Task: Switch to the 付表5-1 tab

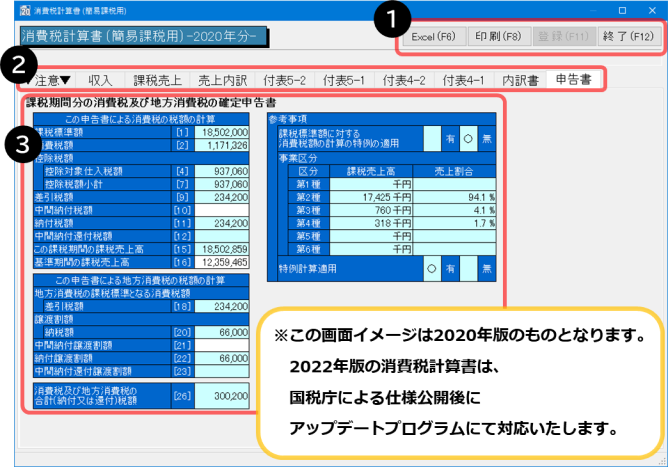Action: coord(342,78)
